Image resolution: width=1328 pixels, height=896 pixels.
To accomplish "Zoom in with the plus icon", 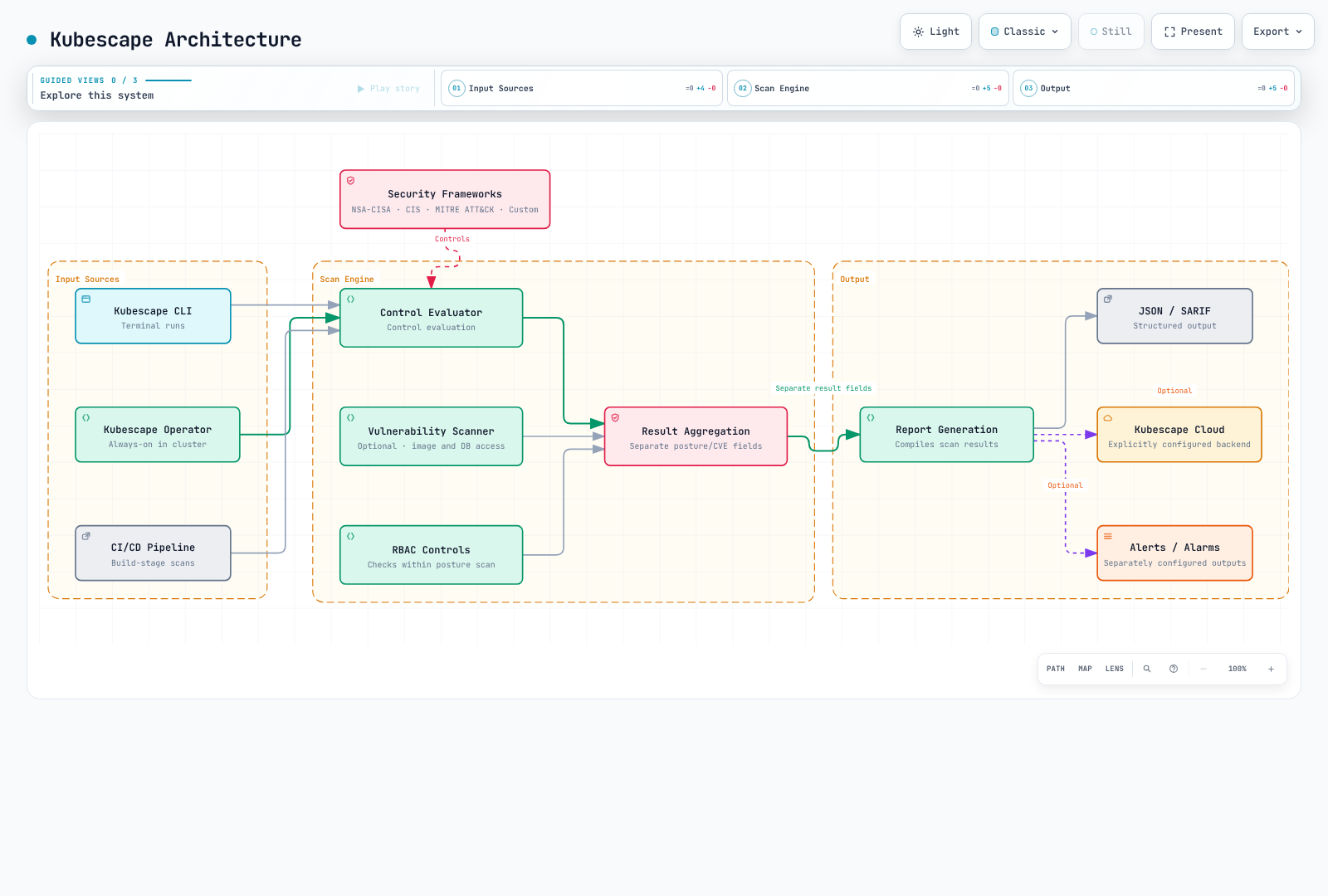I will [x=1271, y=669].
